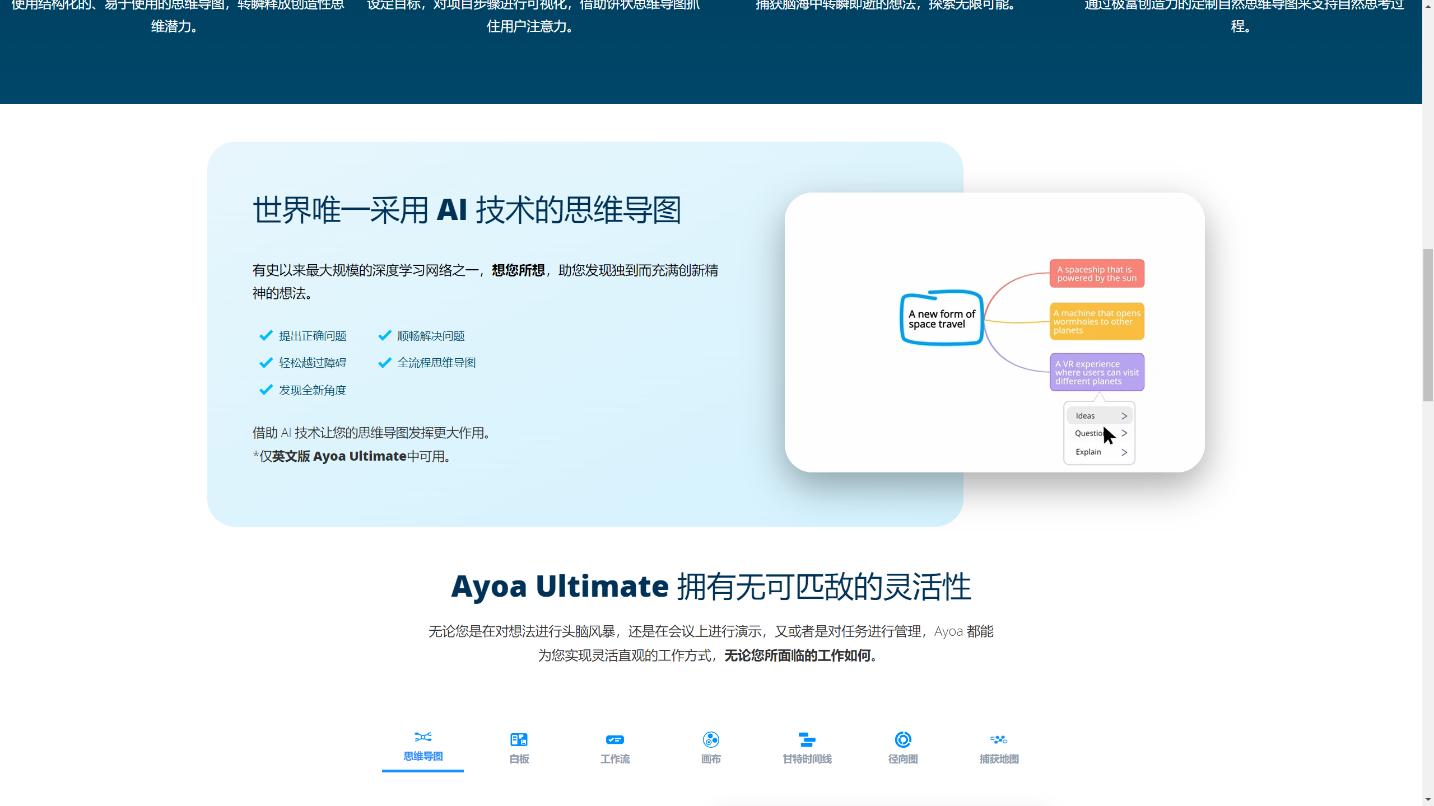Click the 'A new form of space travel' node
Image resolution: width=1434 pixels, height=806 pixels.
pos(942,318)
